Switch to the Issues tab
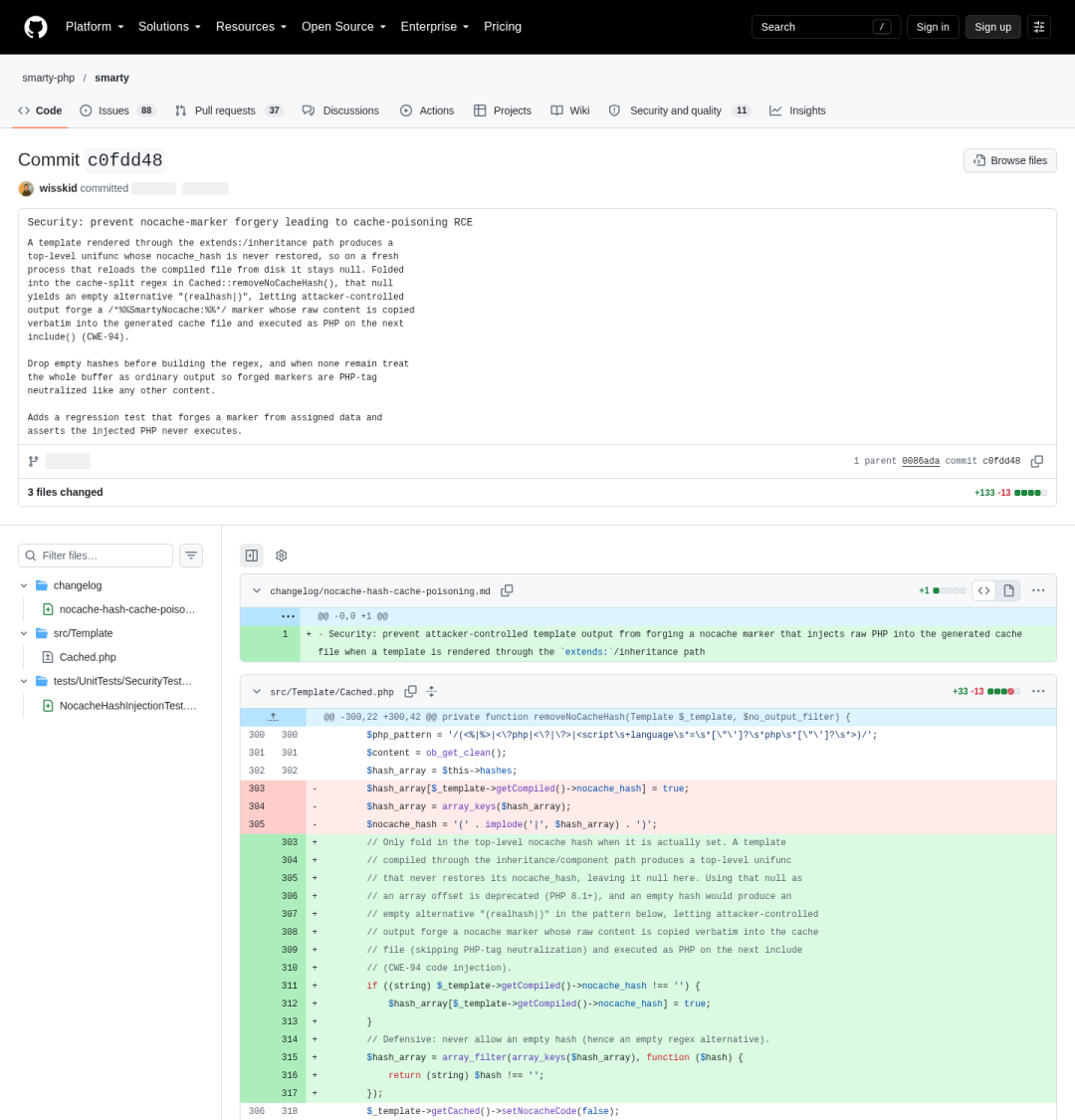The image size is (1075, 1120). pyautogui.click(x=117, y=111)
